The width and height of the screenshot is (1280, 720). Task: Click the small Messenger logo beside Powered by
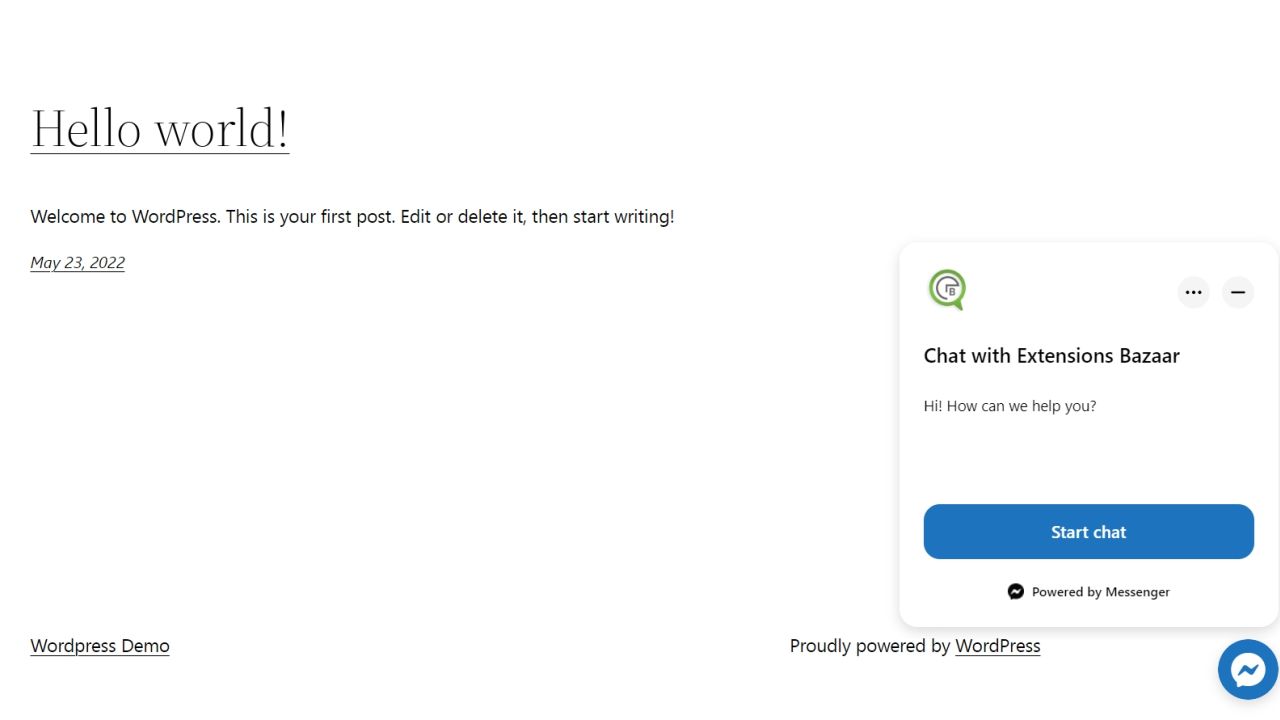1016,592
